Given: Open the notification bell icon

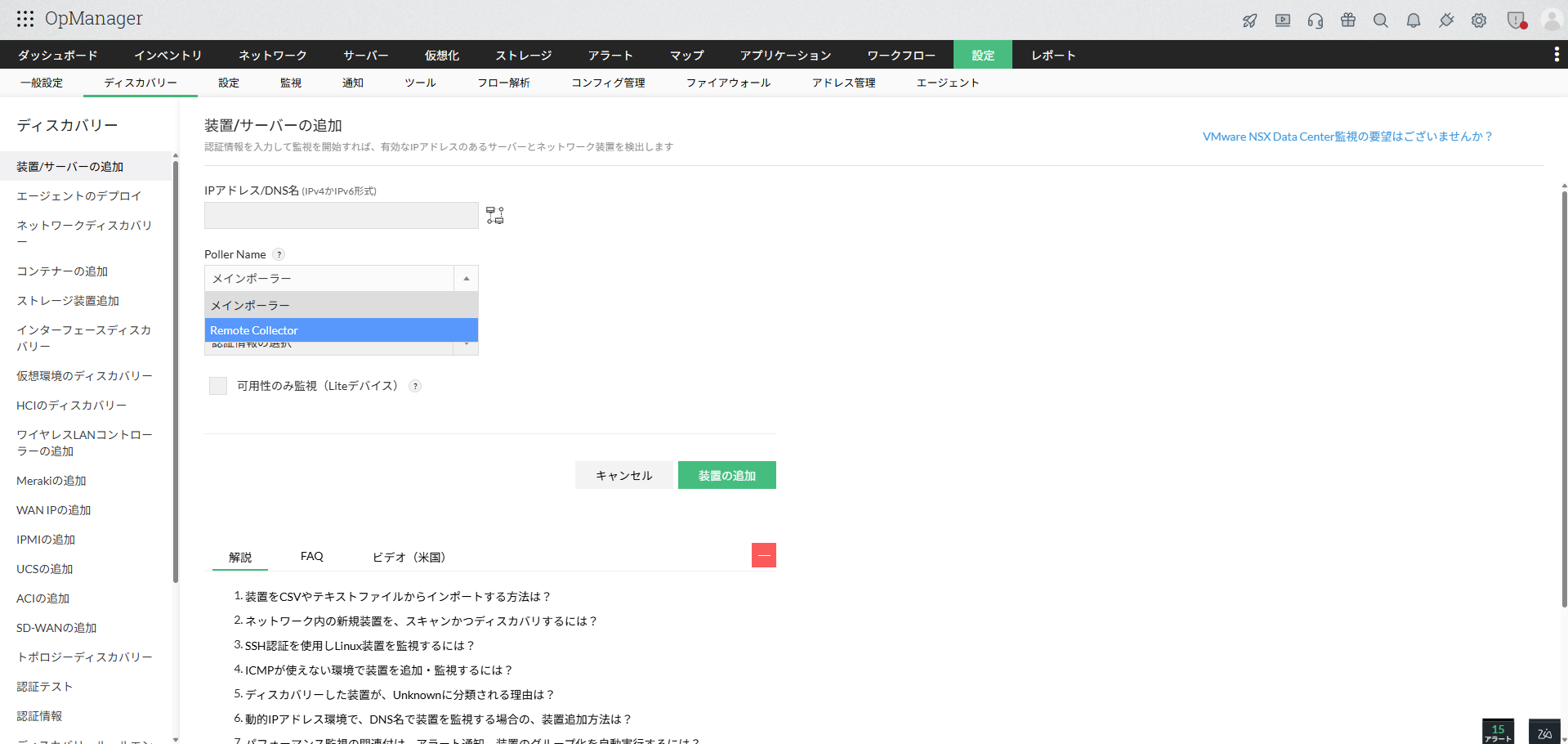Looking at the screenshot, I should click(1414, 20).
